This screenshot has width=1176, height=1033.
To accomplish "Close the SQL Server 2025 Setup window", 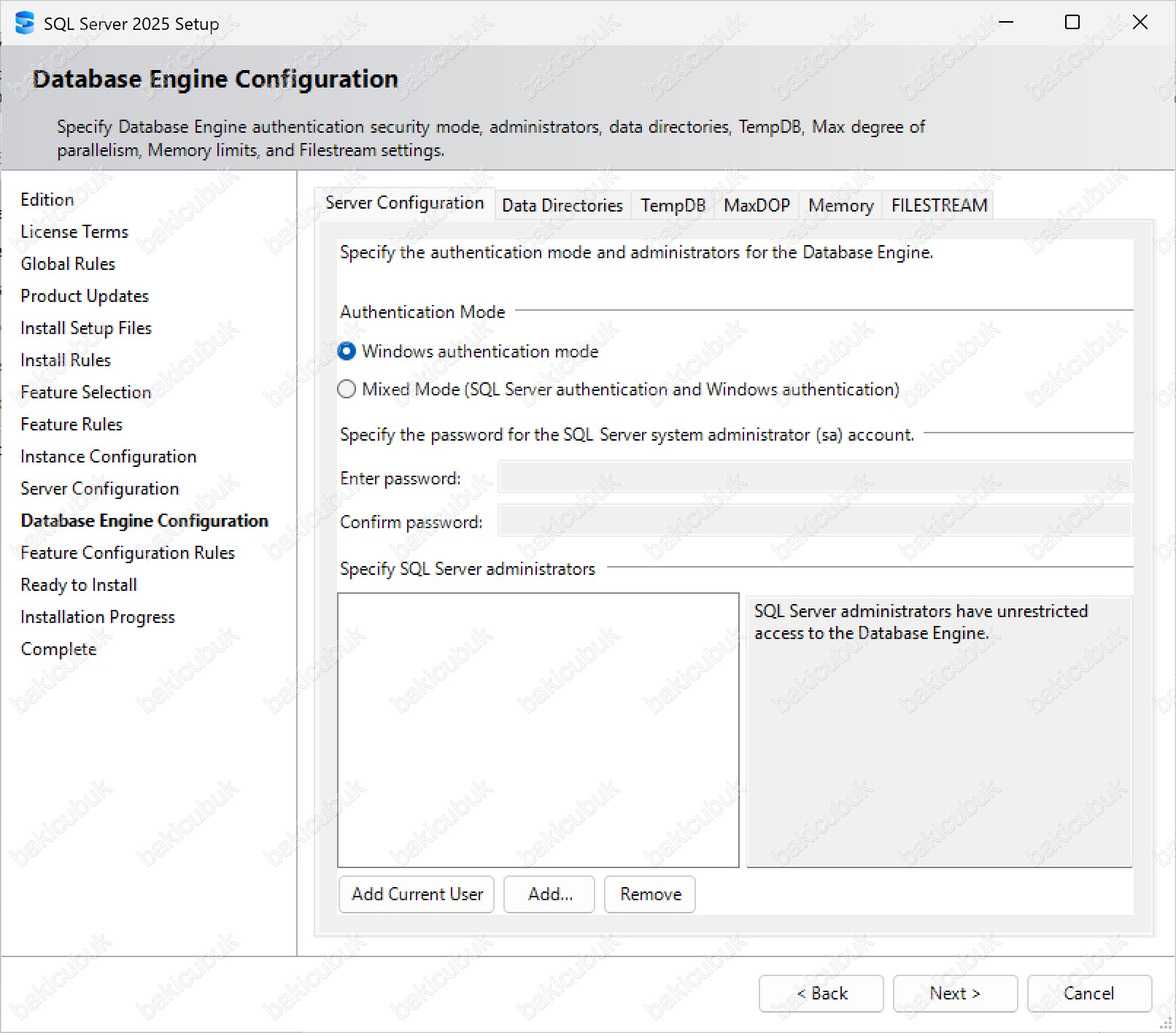I will tap(1140, 23).
